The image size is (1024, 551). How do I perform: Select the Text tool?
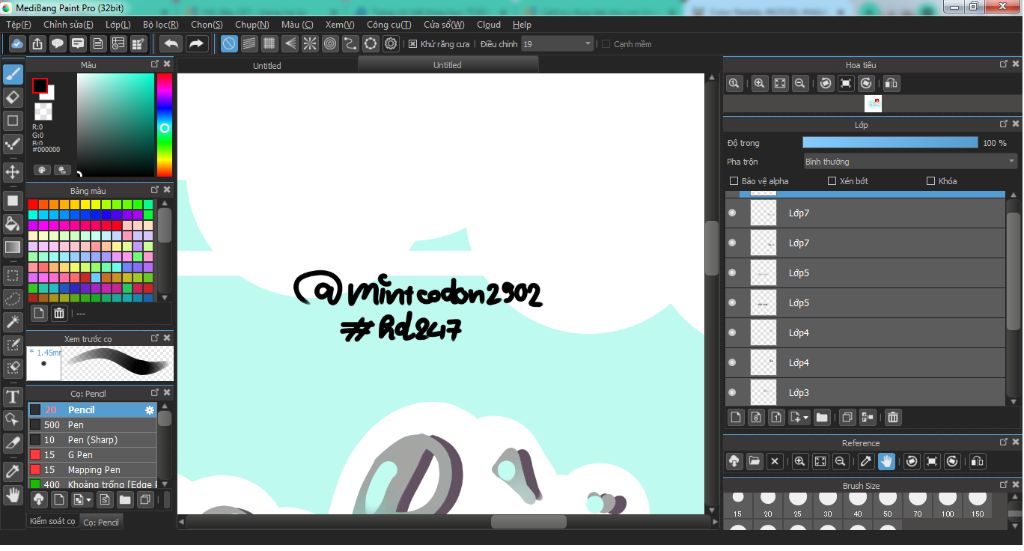[x=12, y=396]
